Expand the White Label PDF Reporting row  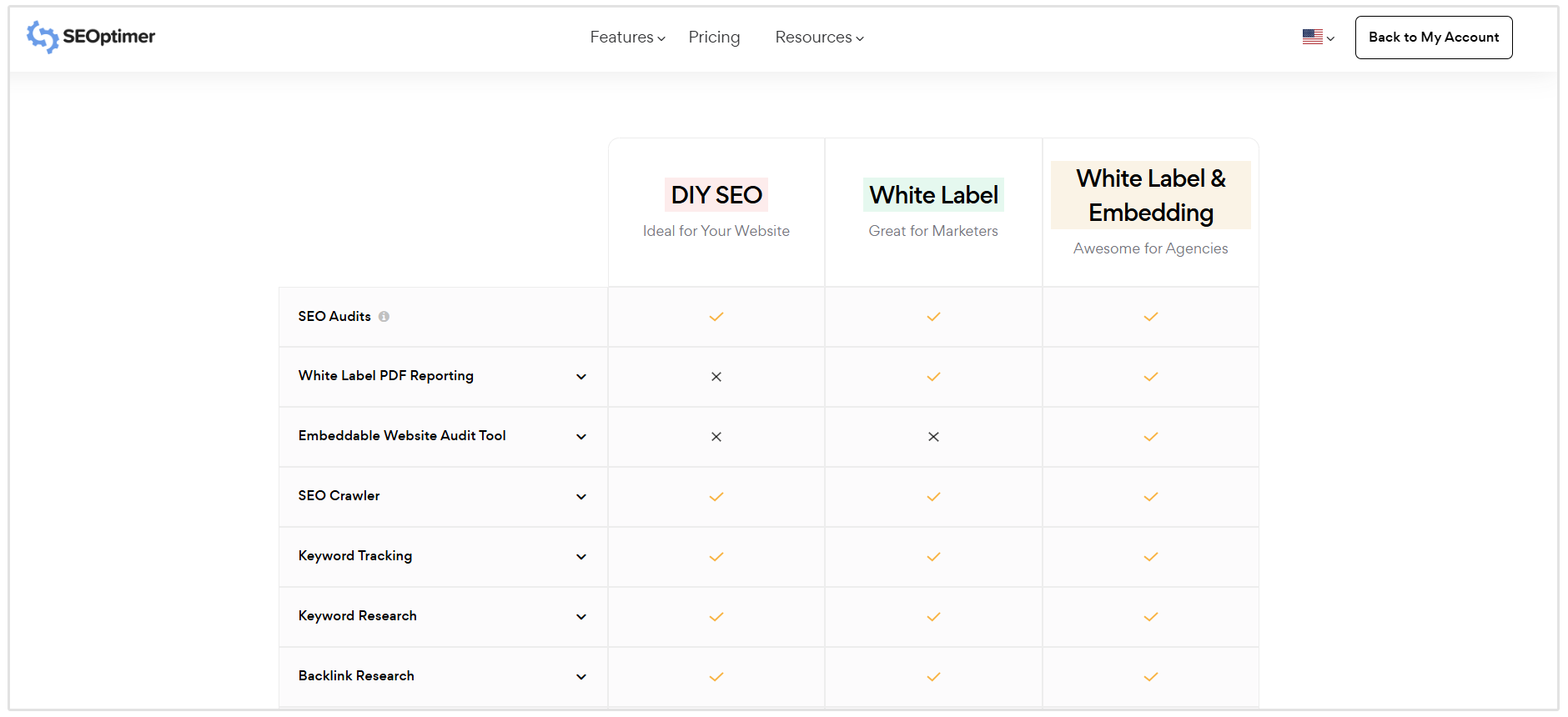(581, 377)
